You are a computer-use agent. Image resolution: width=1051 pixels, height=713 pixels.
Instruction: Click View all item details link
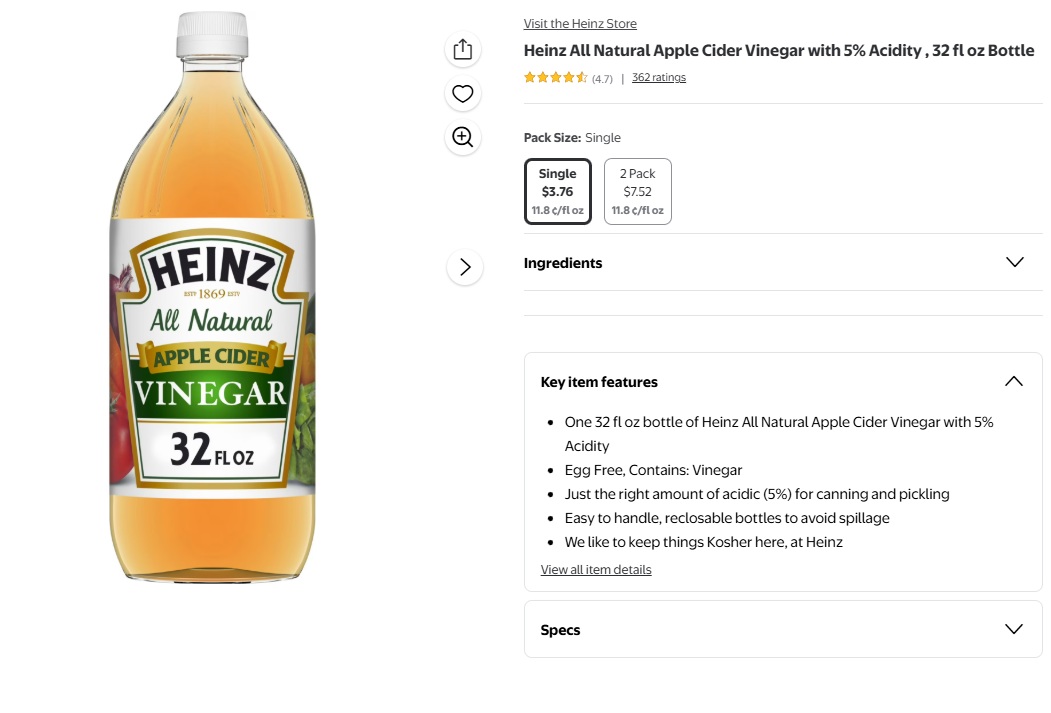[596, 570]
